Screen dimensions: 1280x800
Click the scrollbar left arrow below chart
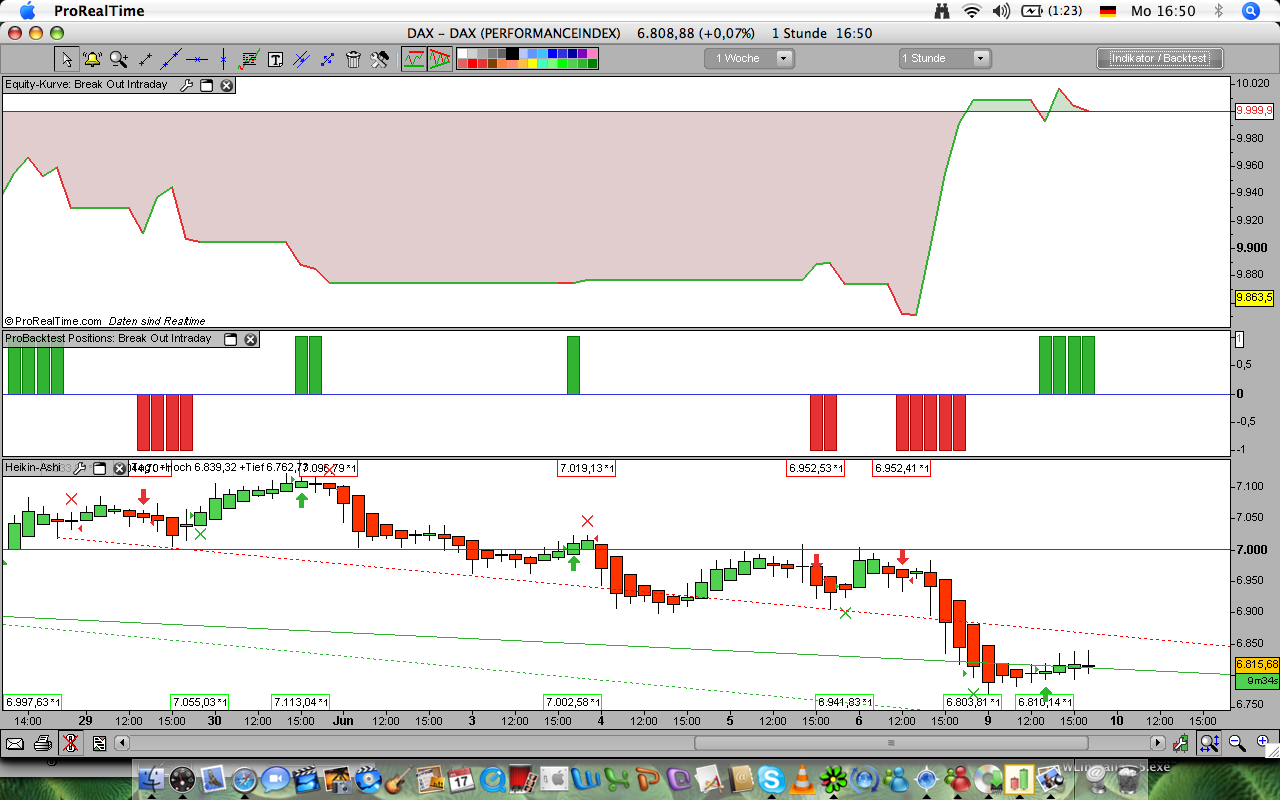point(122,743)
